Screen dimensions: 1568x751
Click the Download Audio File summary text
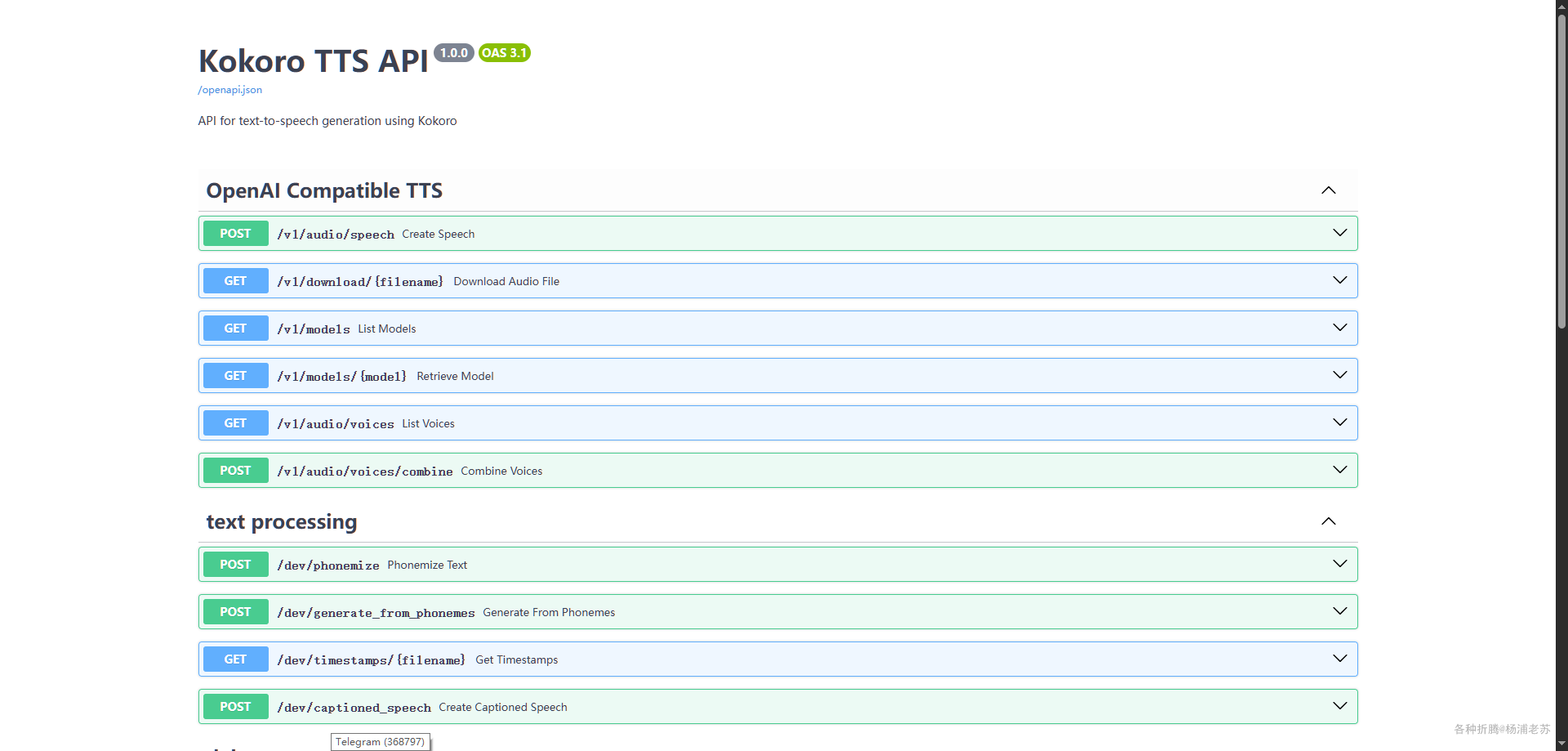506,282
